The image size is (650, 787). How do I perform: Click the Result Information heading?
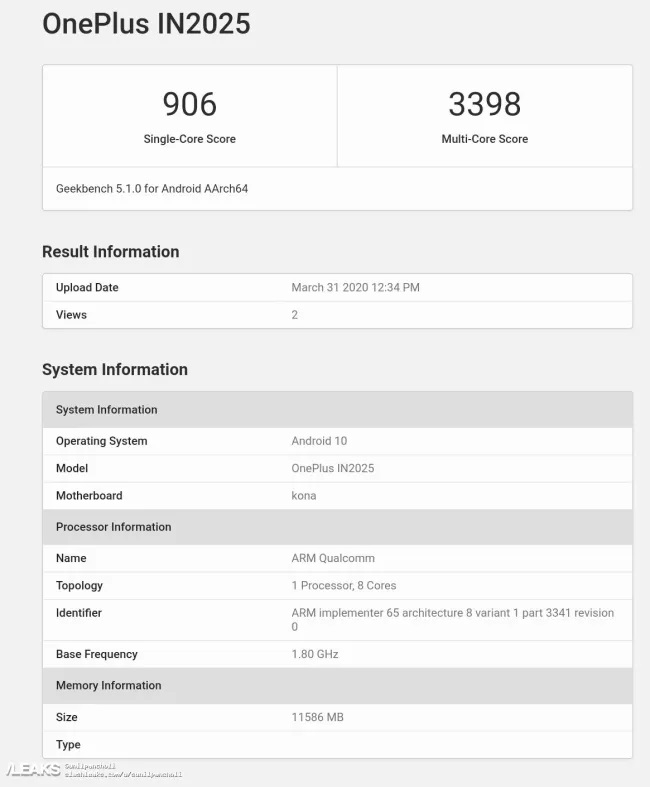click(x=110, y=251)
